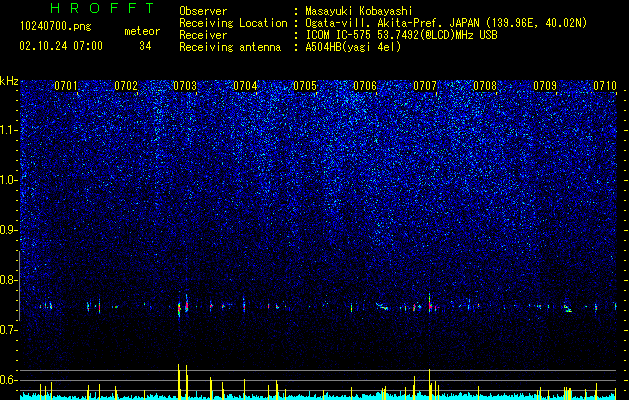Screen dimensions: 629x400
Task: Click time marker 0707
Action: (425, 86)
